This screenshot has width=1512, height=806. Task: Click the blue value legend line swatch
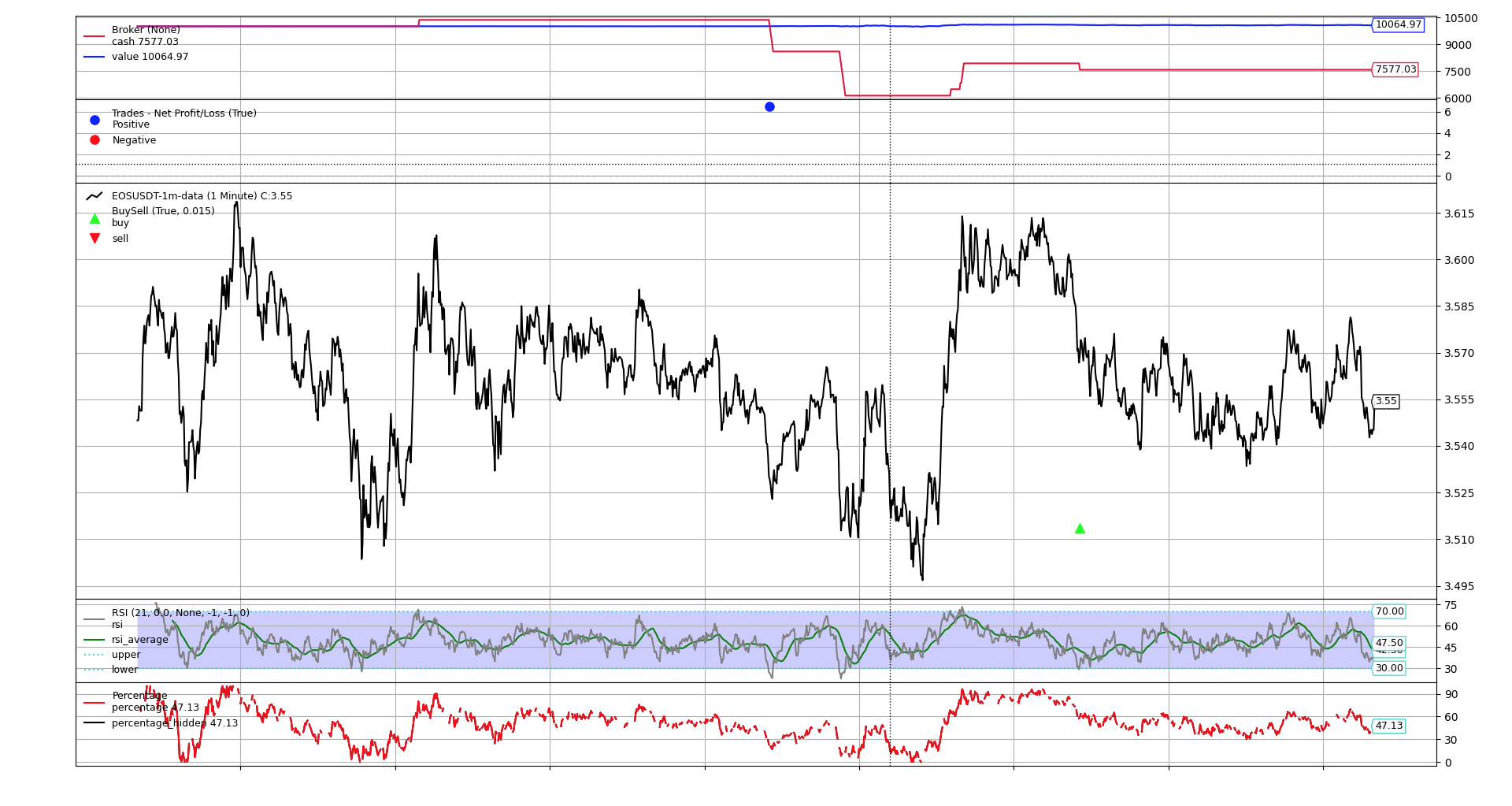[94, 57]
